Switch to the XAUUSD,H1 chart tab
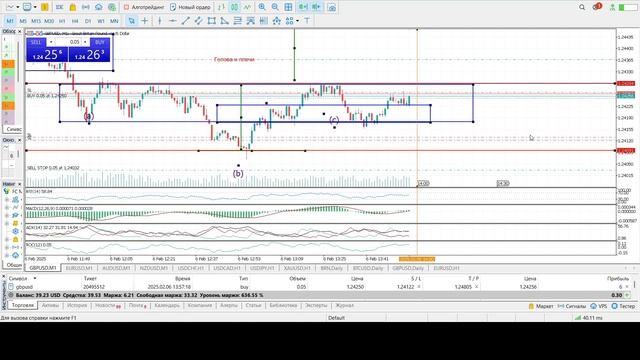640x360 pixels. point(297,268)
